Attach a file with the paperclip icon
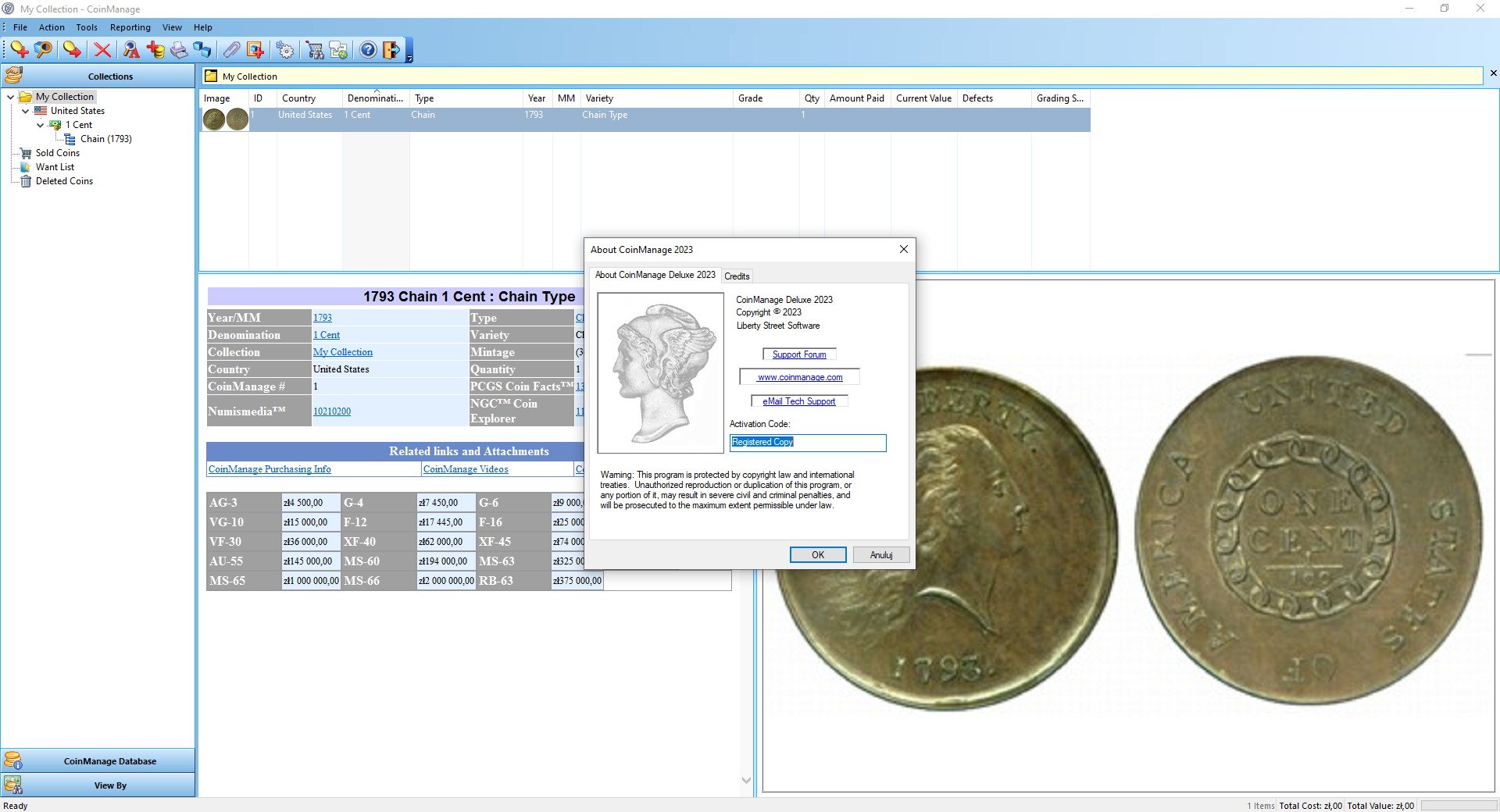The height and width of the screenshot is (812, 1500). click(231, 50)
